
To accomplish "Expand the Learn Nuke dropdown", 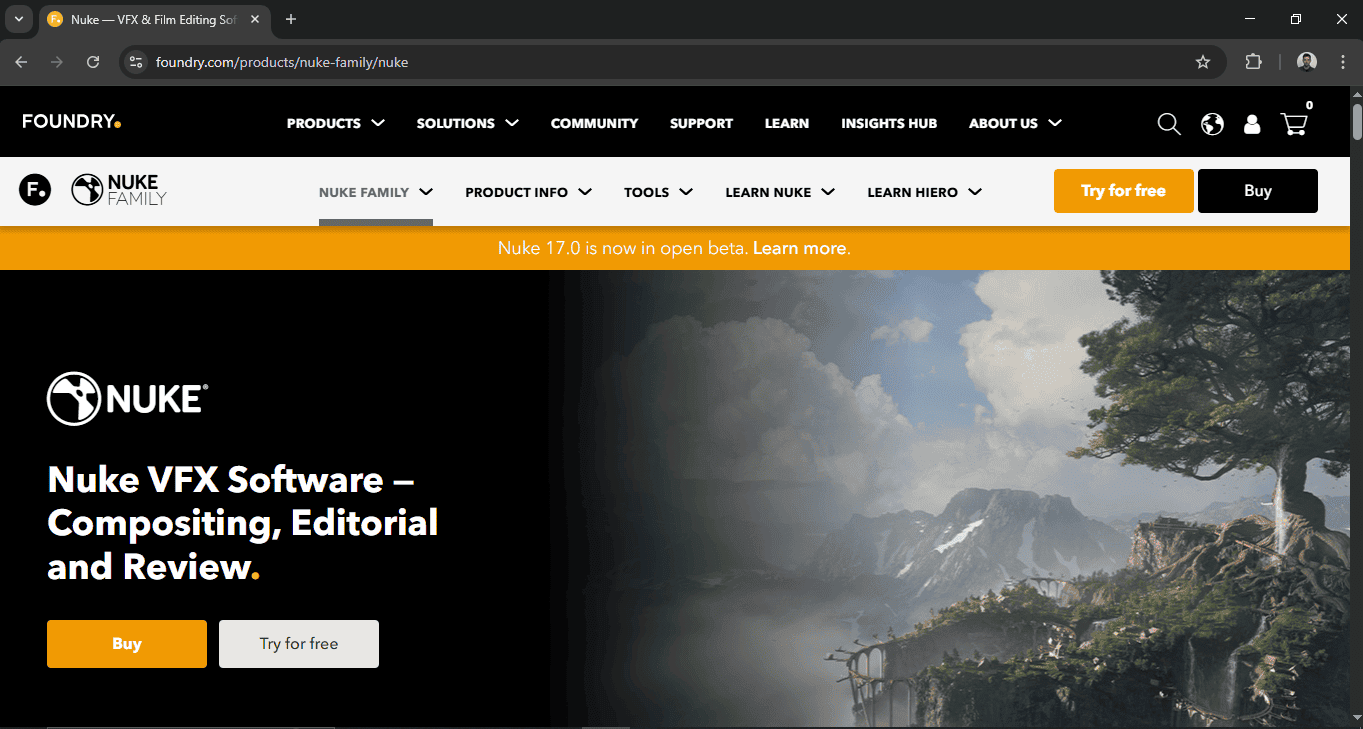I will coord(780,192).
